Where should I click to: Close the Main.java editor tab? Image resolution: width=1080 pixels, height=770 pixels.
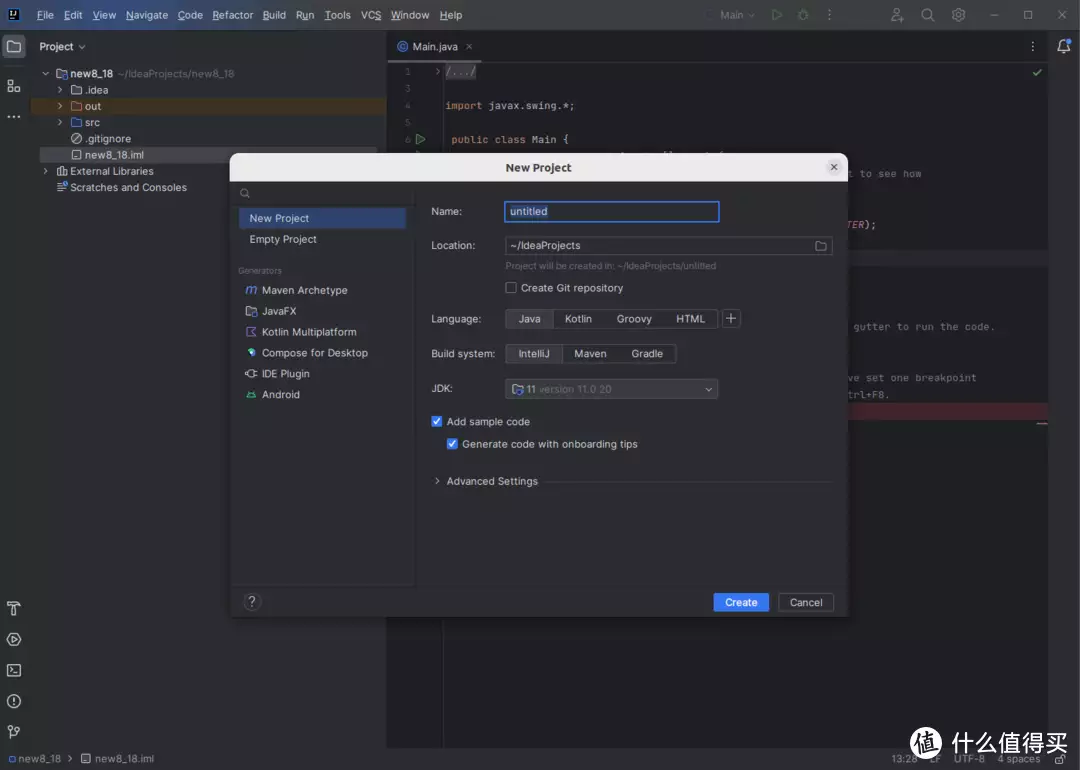(x=469, y=46)
